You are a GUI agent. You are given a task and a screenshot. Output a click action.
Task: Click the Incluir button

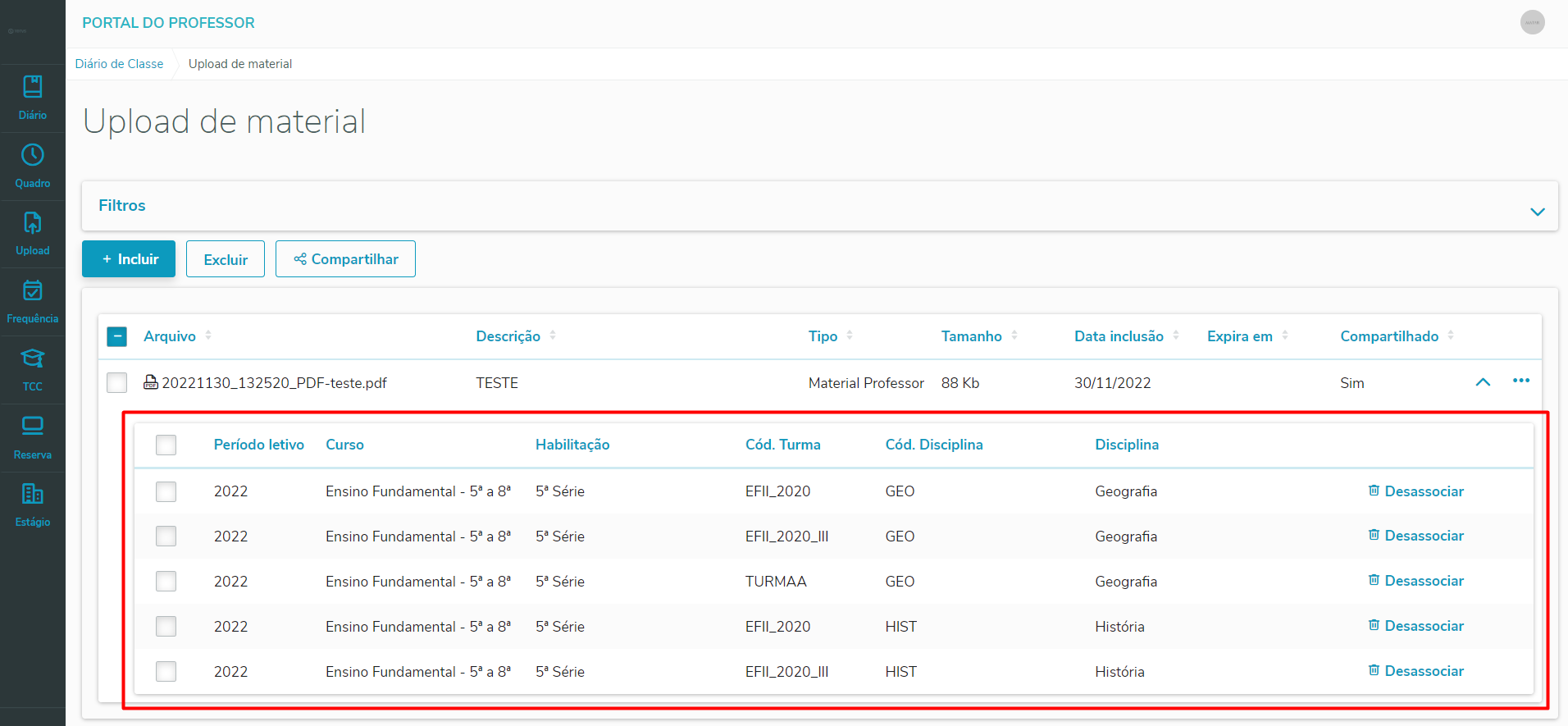(129, 259)
